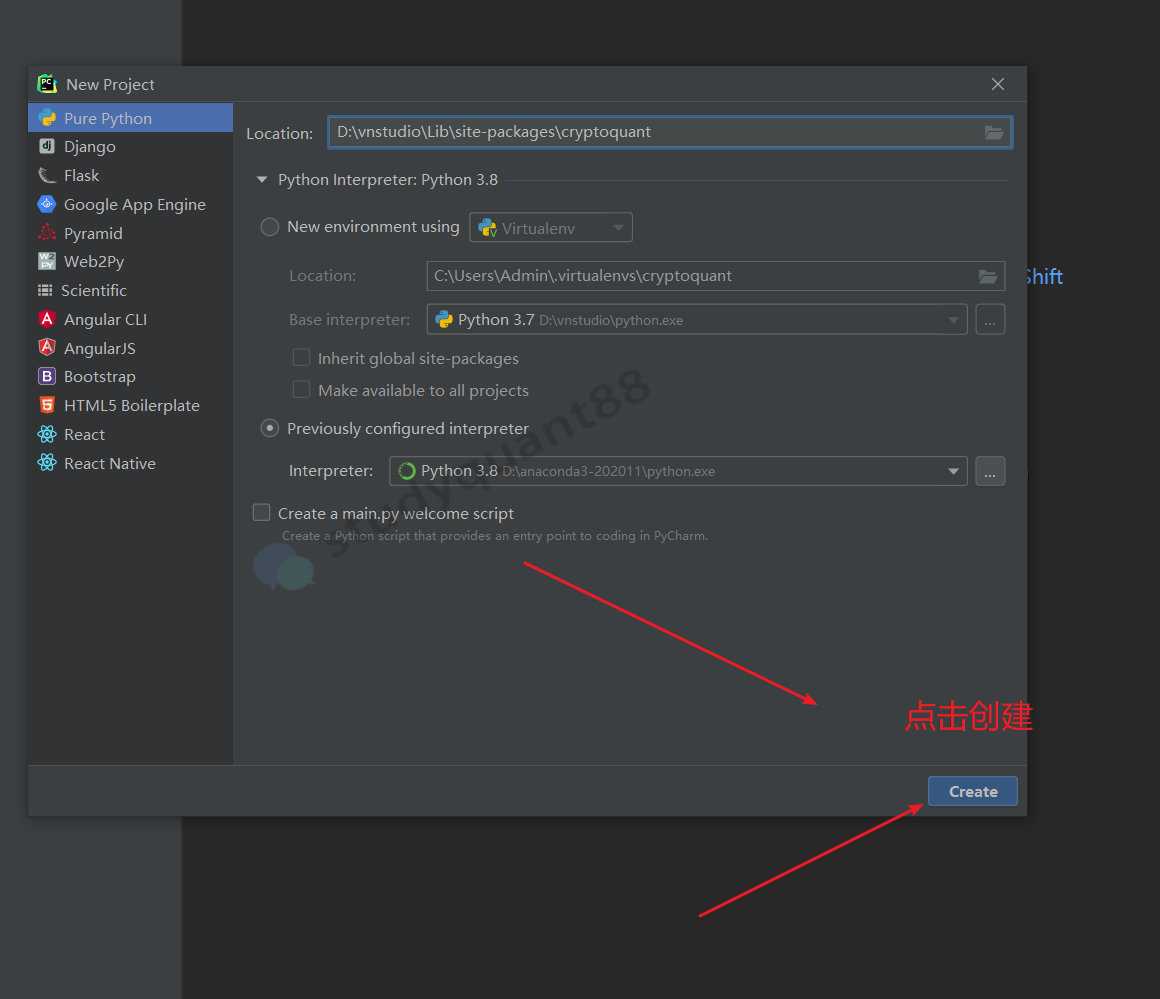Choose the Pyramid framework icon
The width and height of the screenshot is (1160, 999).
pyautogui.click(x=47, y=233)
